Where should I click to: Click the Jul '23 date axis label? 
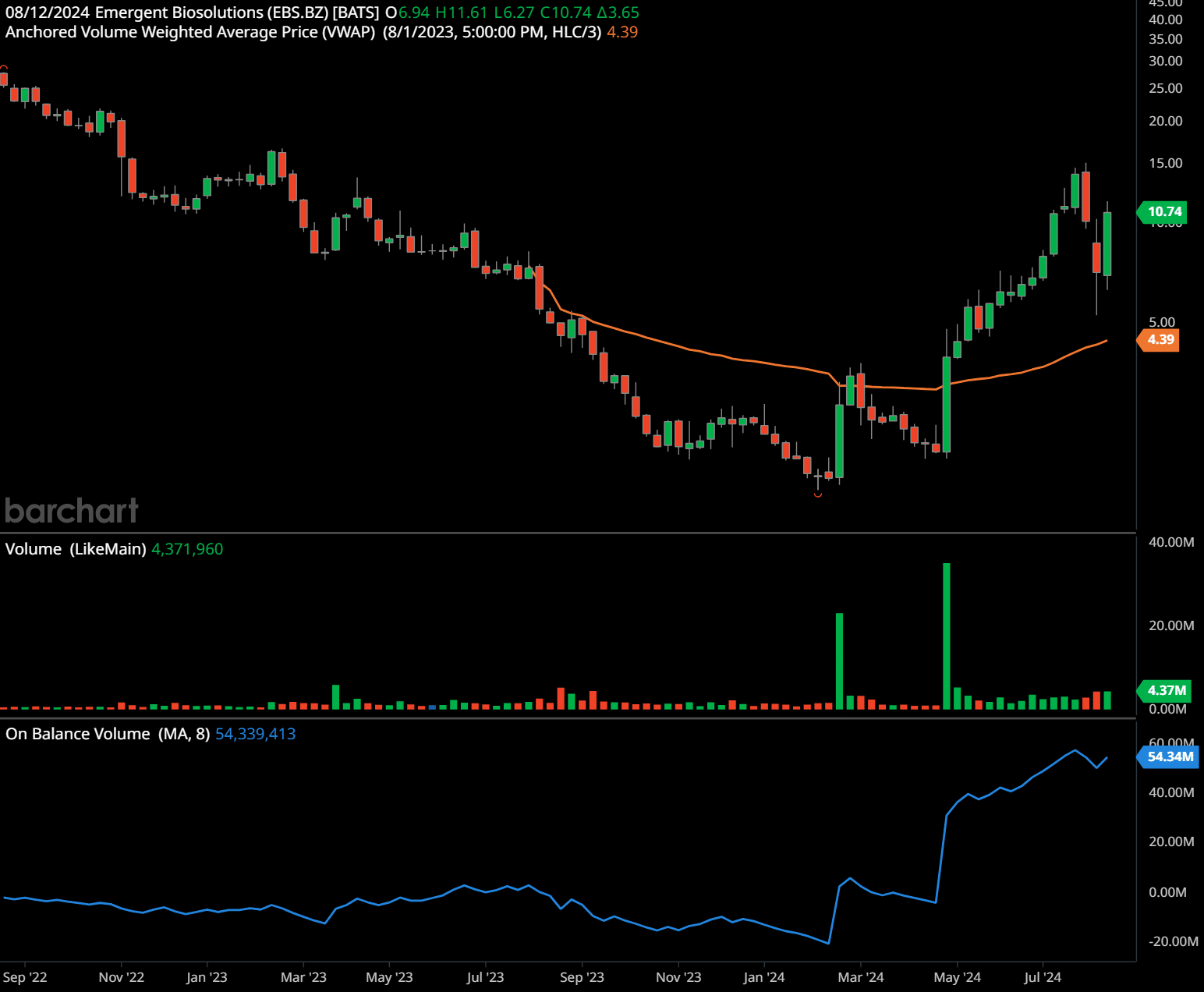485,977
